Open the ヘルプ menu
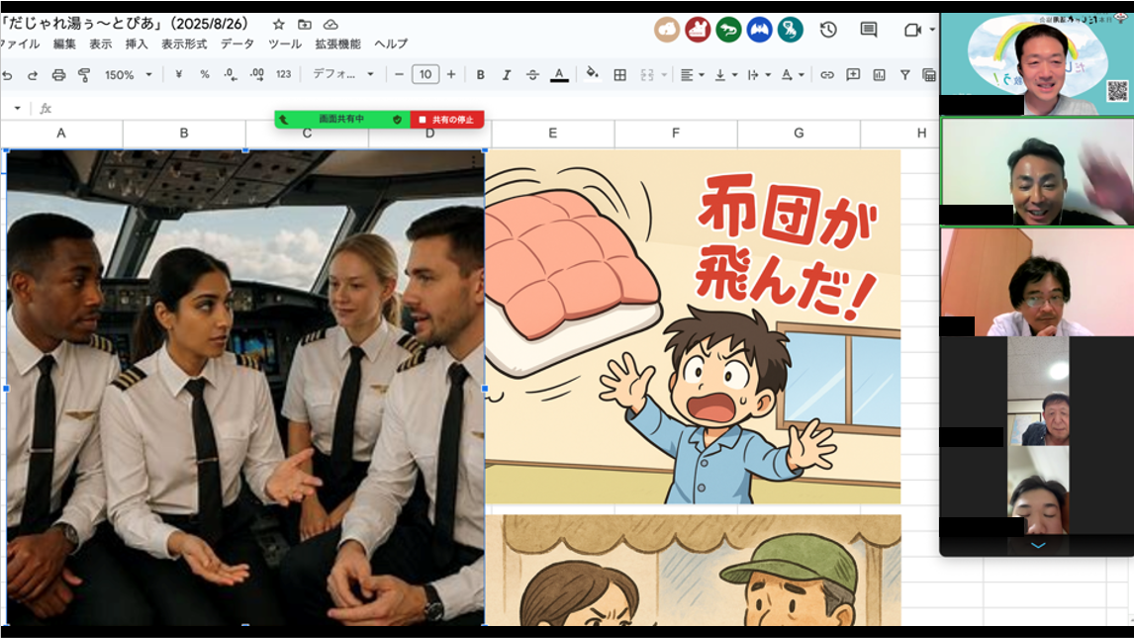Viewport: 1134px width, 638px height. click(x=391, y=44)
